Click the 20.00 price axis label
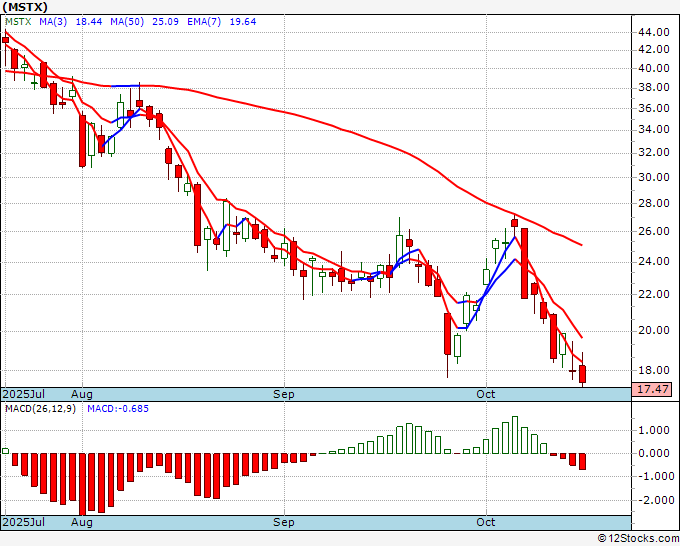The image size is (680, 546). click(x=654, y=330)
